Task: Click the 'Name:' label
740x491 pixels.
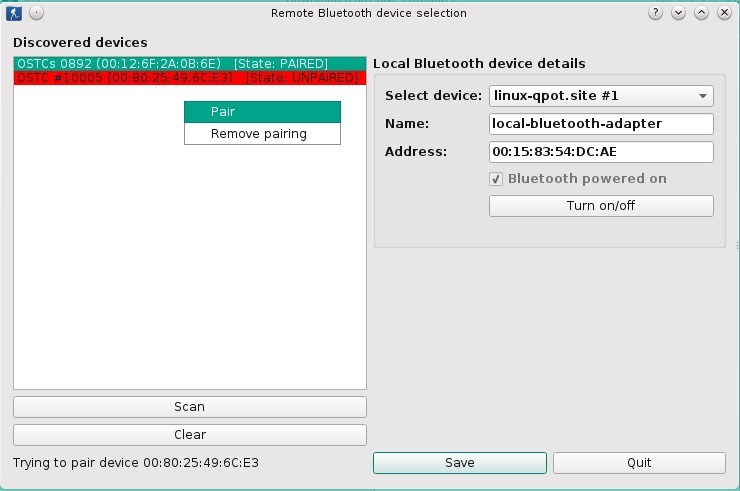Action: click(407, 124)
